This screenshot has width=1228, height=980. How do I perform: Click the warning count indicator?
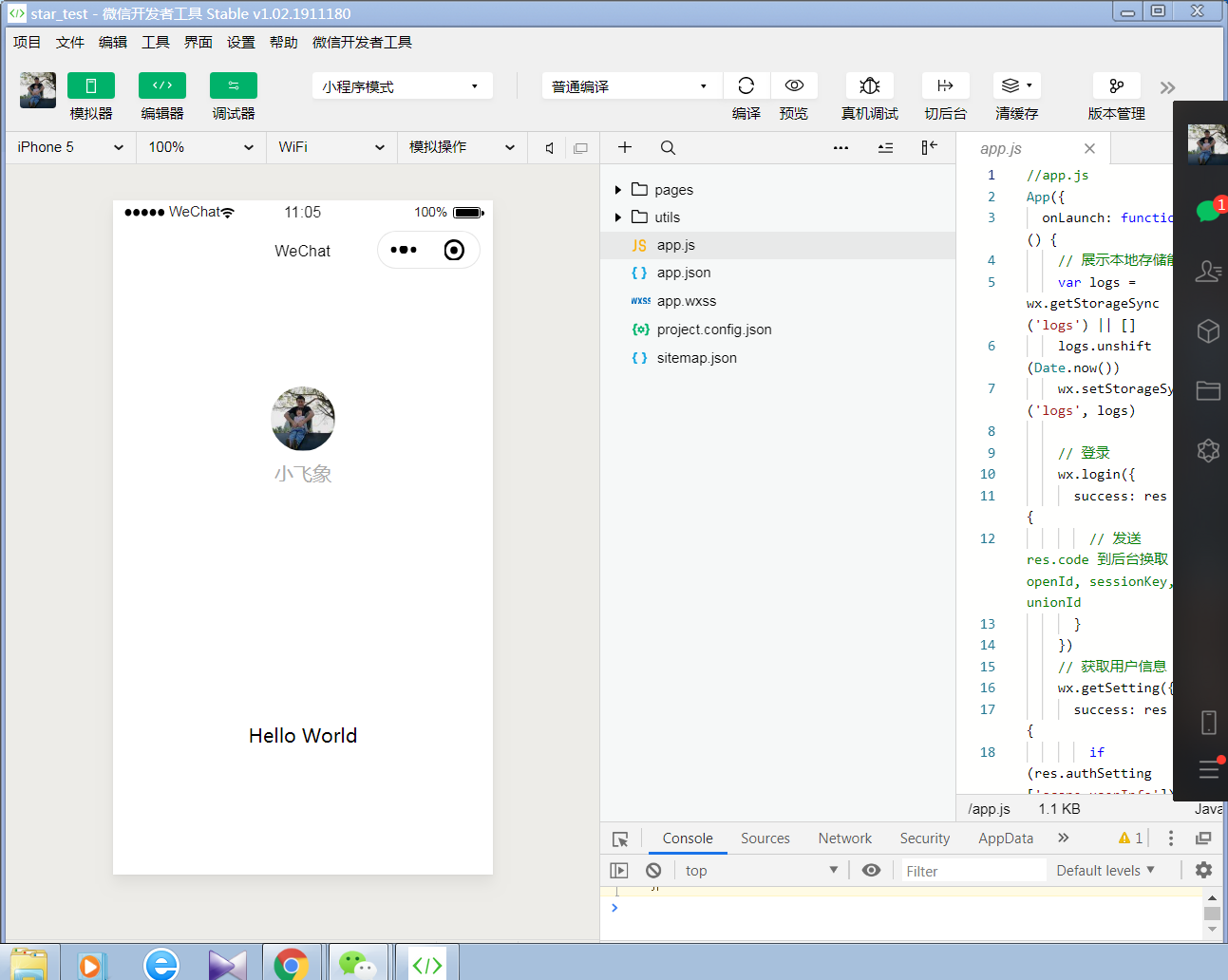pyautogui.click(x=1130, y=838)
